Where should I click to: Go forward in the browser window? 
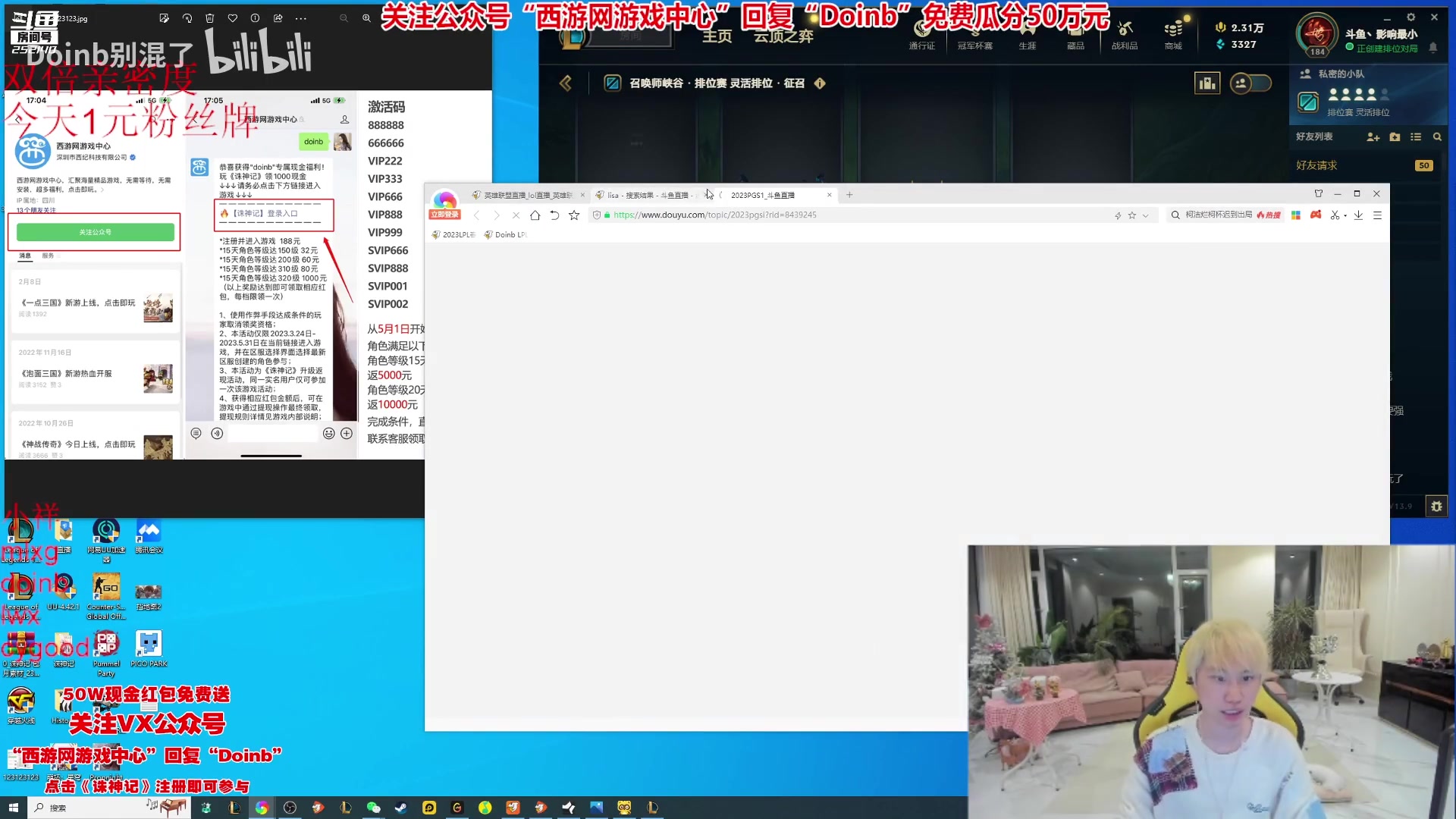click(x=496, y=215)
